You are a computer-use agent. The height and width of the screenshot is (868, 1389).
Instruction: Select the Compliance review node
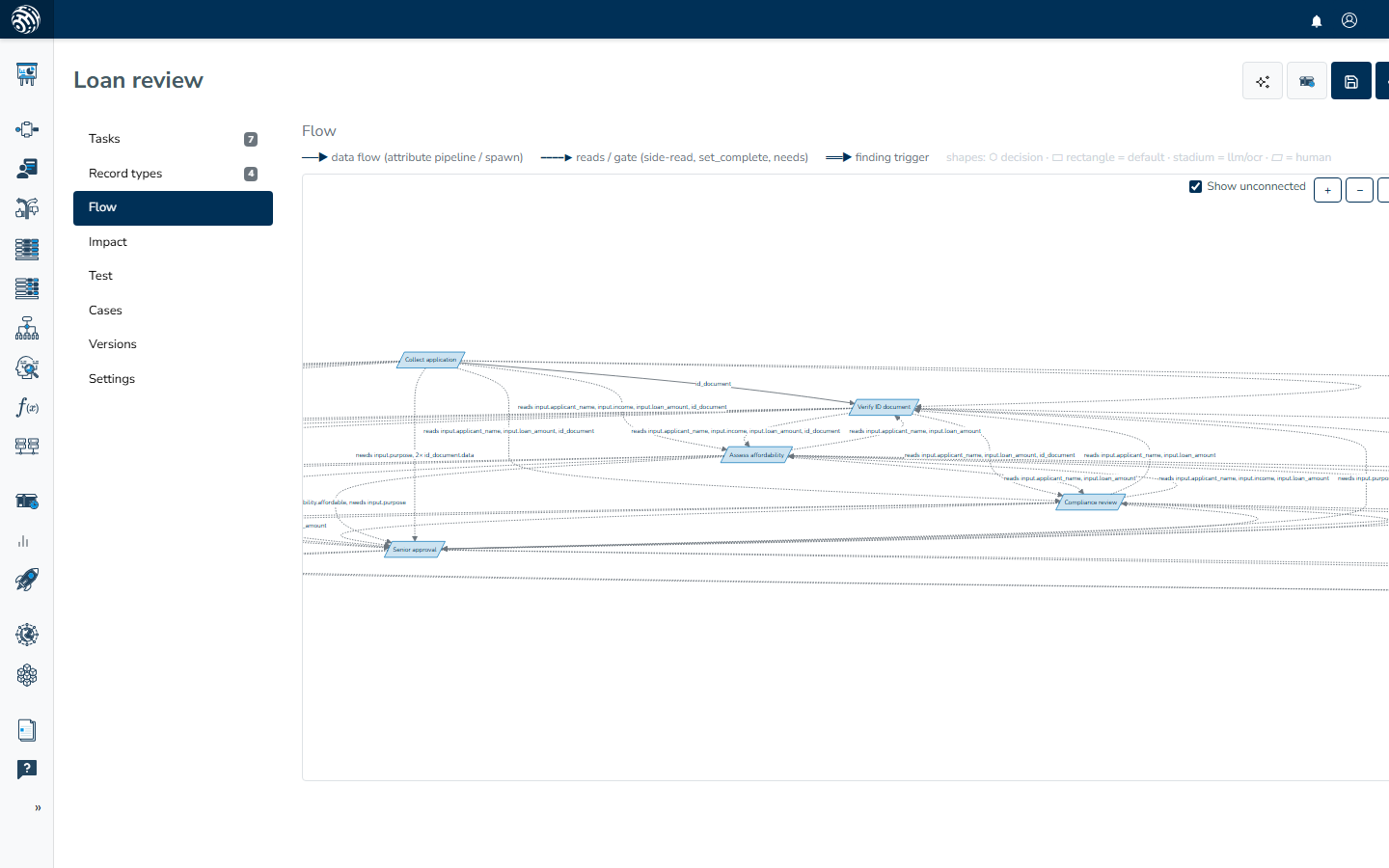click(1091, 502)
